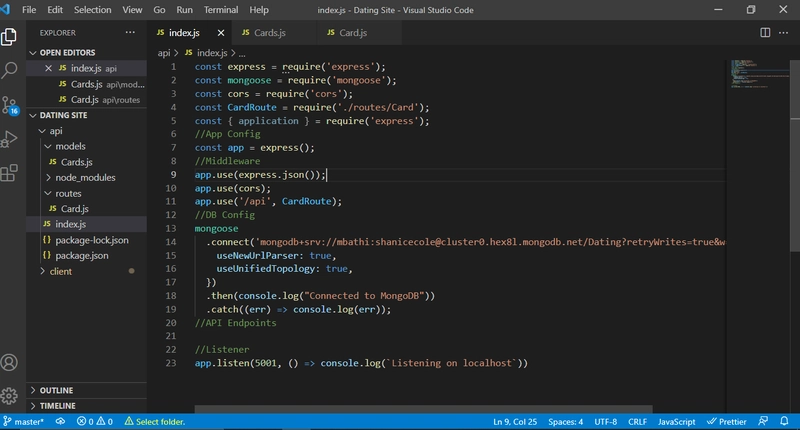
Task: Open the Search view in activity bar
Action: pos(9,70)
